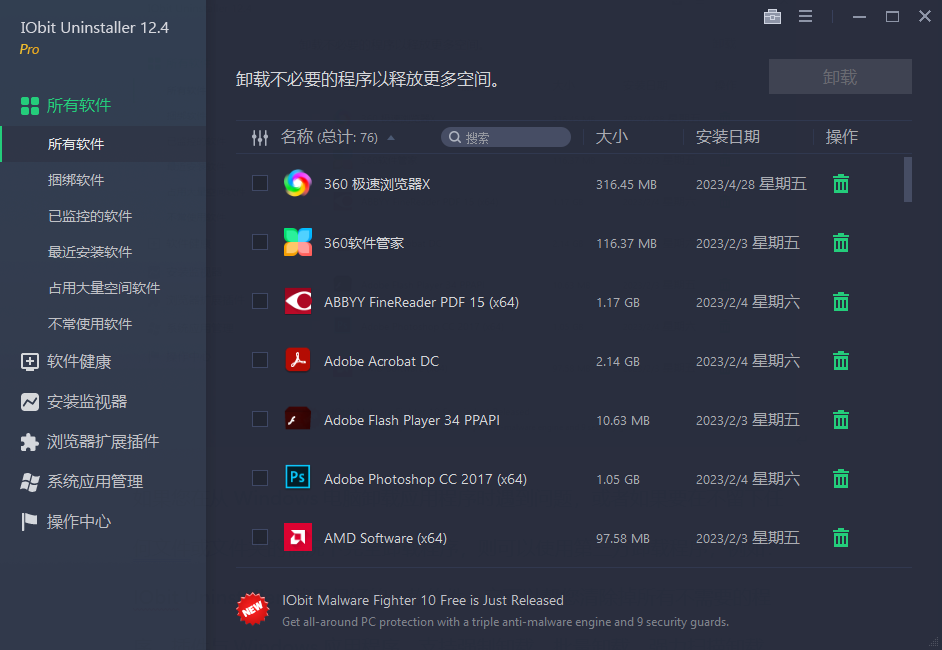Sort by the 安装日期 column header
Viewport: 942px width, 650px height.
click(728, 137)
